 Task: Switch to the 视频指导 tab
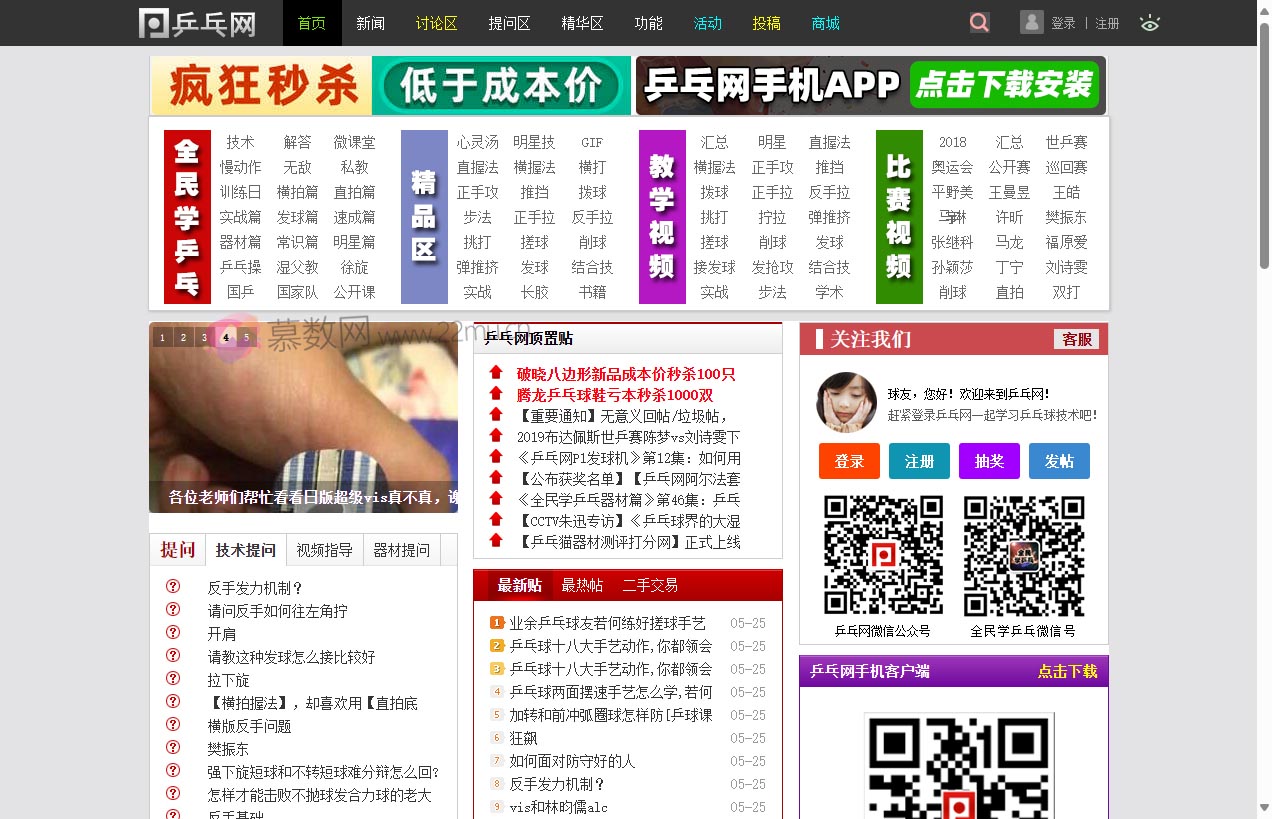coord(324,550)
